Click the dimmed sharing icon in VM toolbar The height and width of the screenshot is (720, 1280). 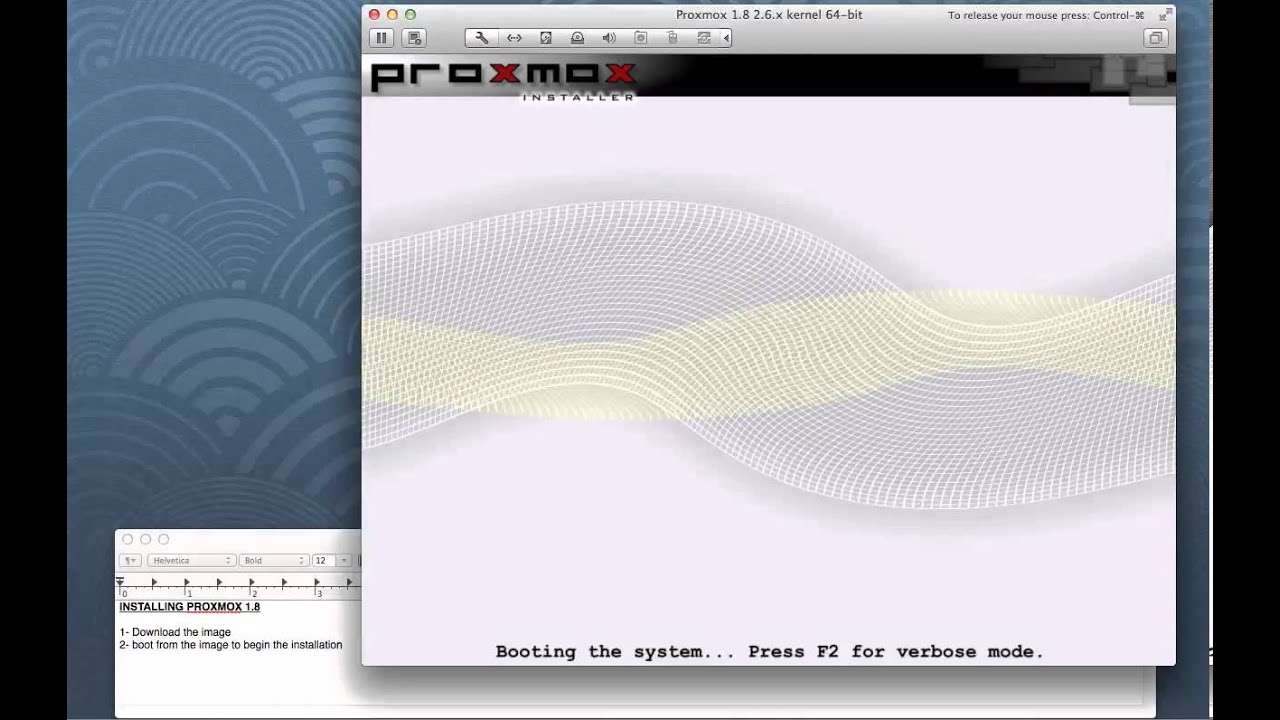(704, 38)
